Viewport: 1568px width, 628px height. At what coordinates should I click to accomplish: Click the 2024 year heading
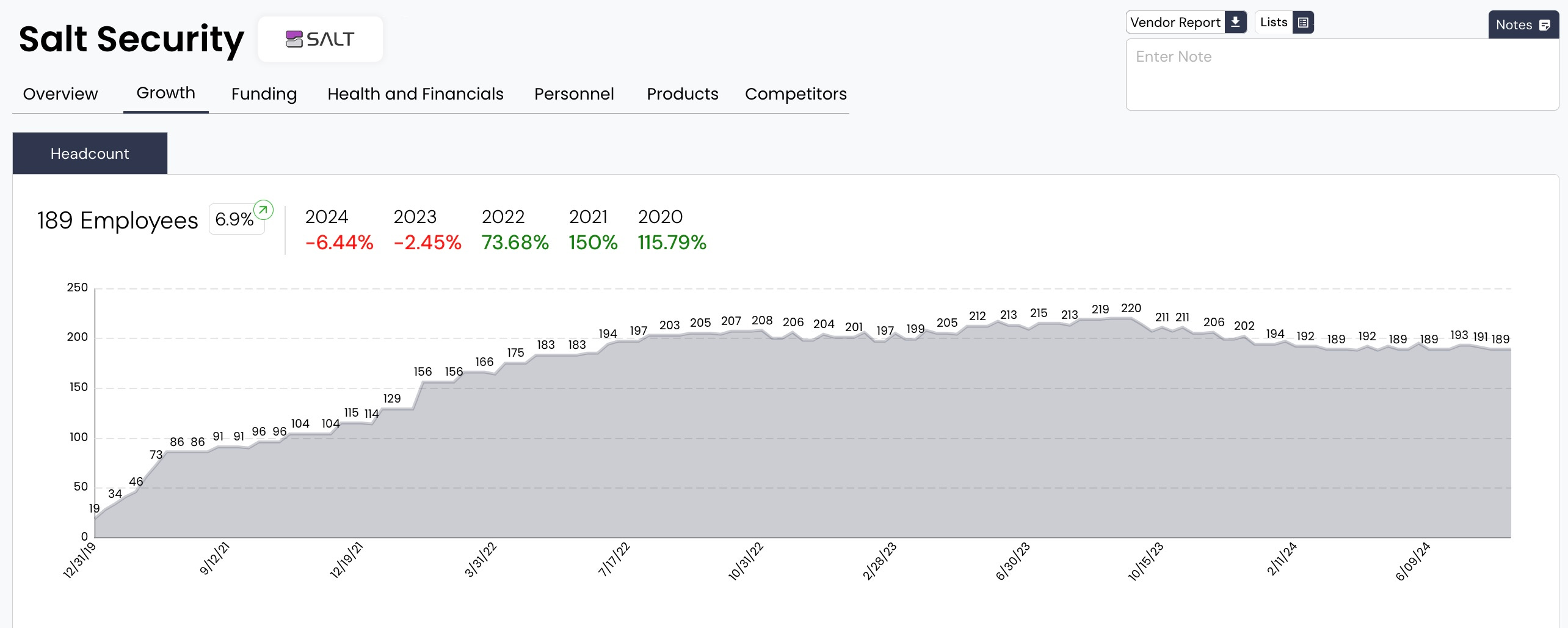327,217
